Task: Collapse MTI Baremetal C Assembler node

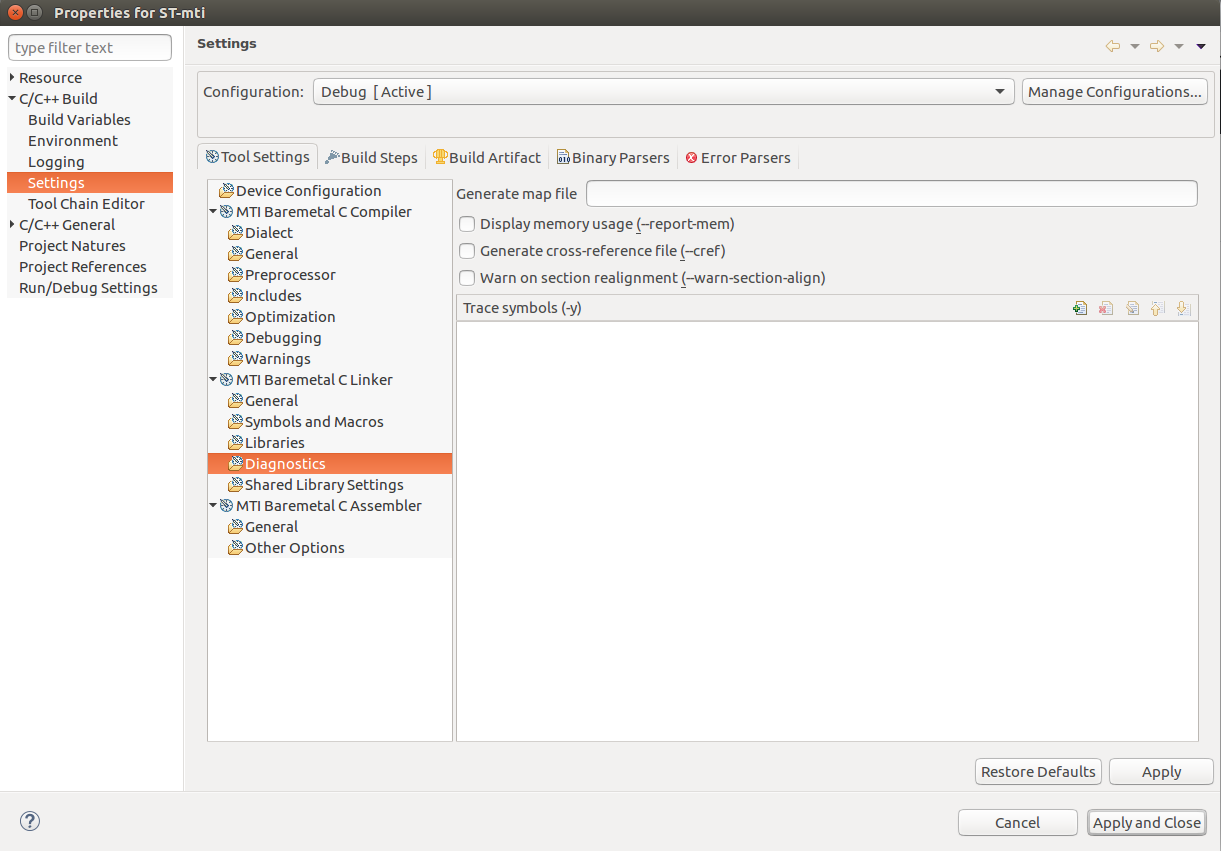Action: (x=213, y=506)
